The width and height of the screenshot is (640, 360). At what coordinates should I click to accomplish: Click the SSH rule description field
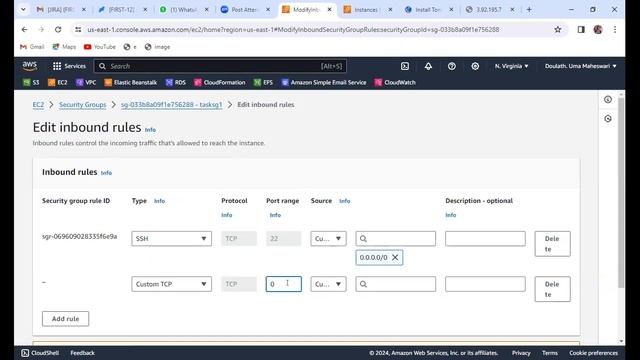[x=485, y=239]
